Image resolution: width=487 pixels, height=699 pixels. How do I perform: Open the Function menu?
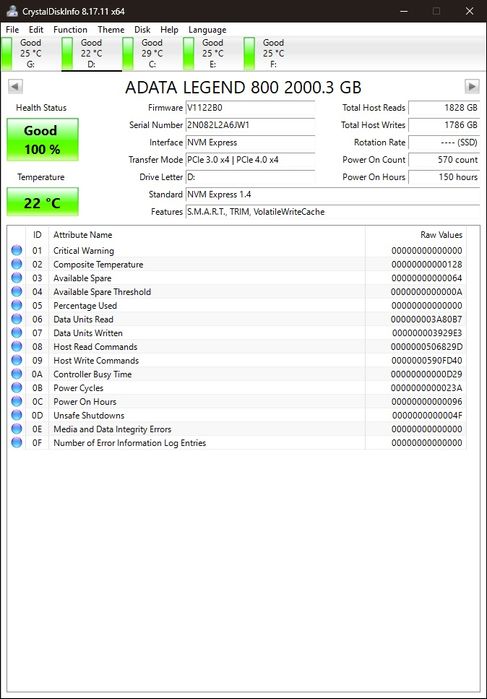click(70, 29)
